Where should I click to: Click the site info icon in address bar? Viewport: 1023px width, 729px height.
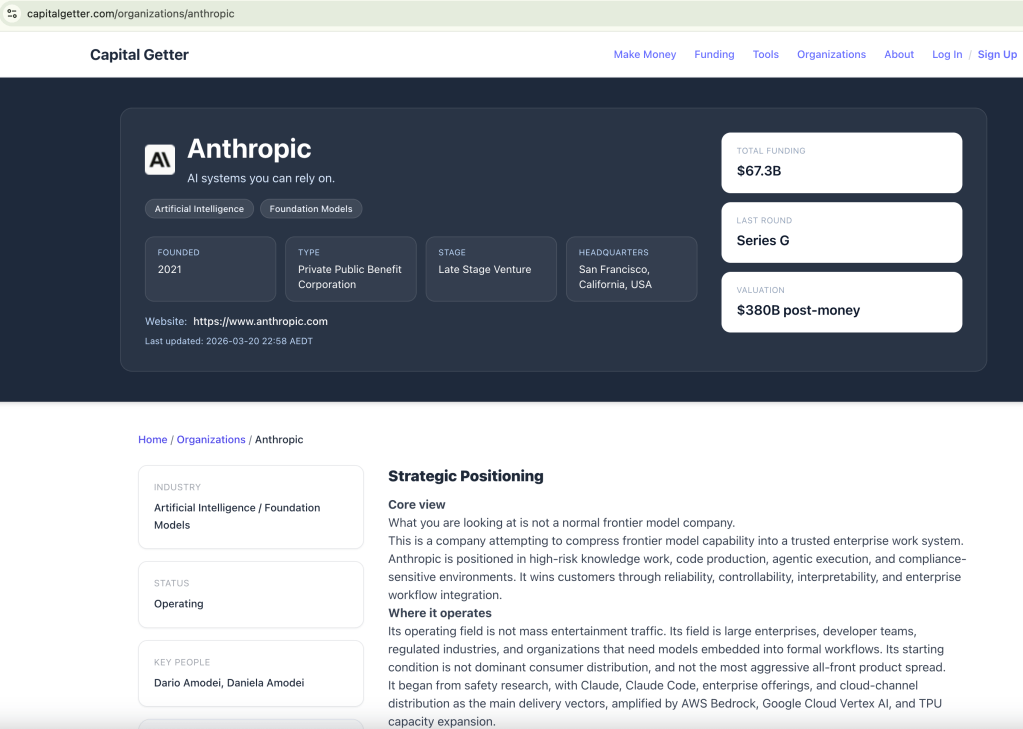13,14
